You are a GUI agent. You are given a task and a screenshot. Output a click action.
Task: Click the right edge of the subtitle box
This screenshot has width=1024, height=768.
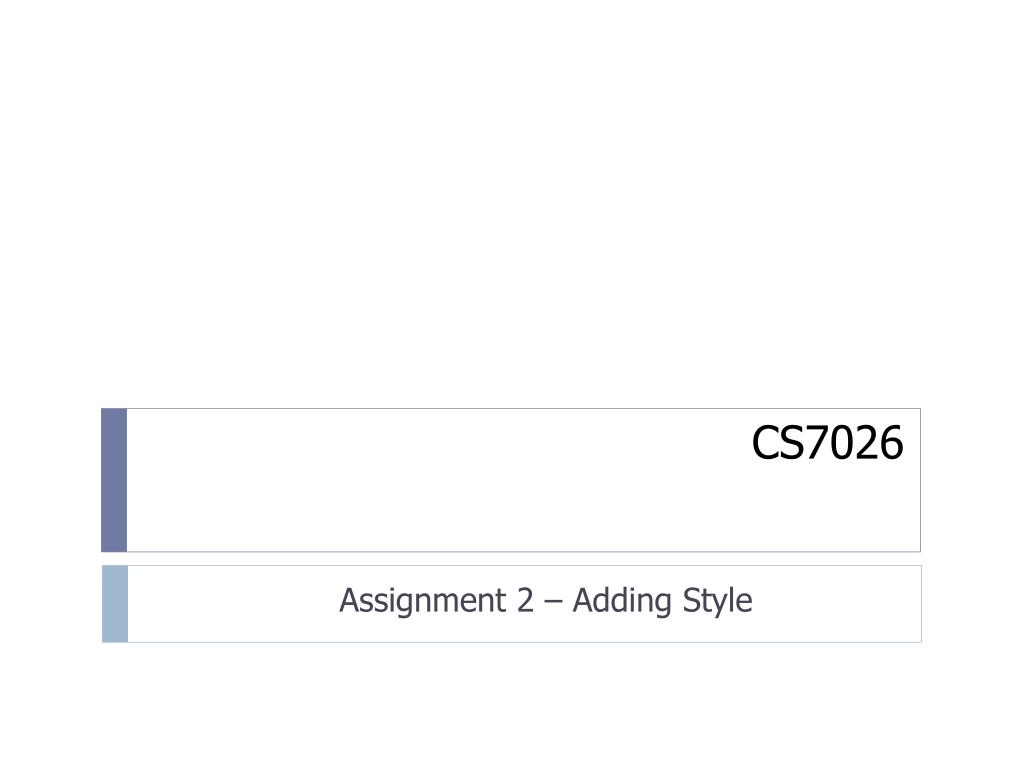921,603
